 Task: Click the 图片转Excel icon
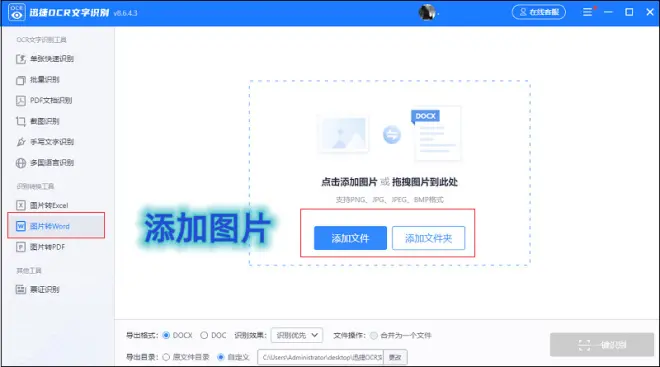(x=21, y=205)
